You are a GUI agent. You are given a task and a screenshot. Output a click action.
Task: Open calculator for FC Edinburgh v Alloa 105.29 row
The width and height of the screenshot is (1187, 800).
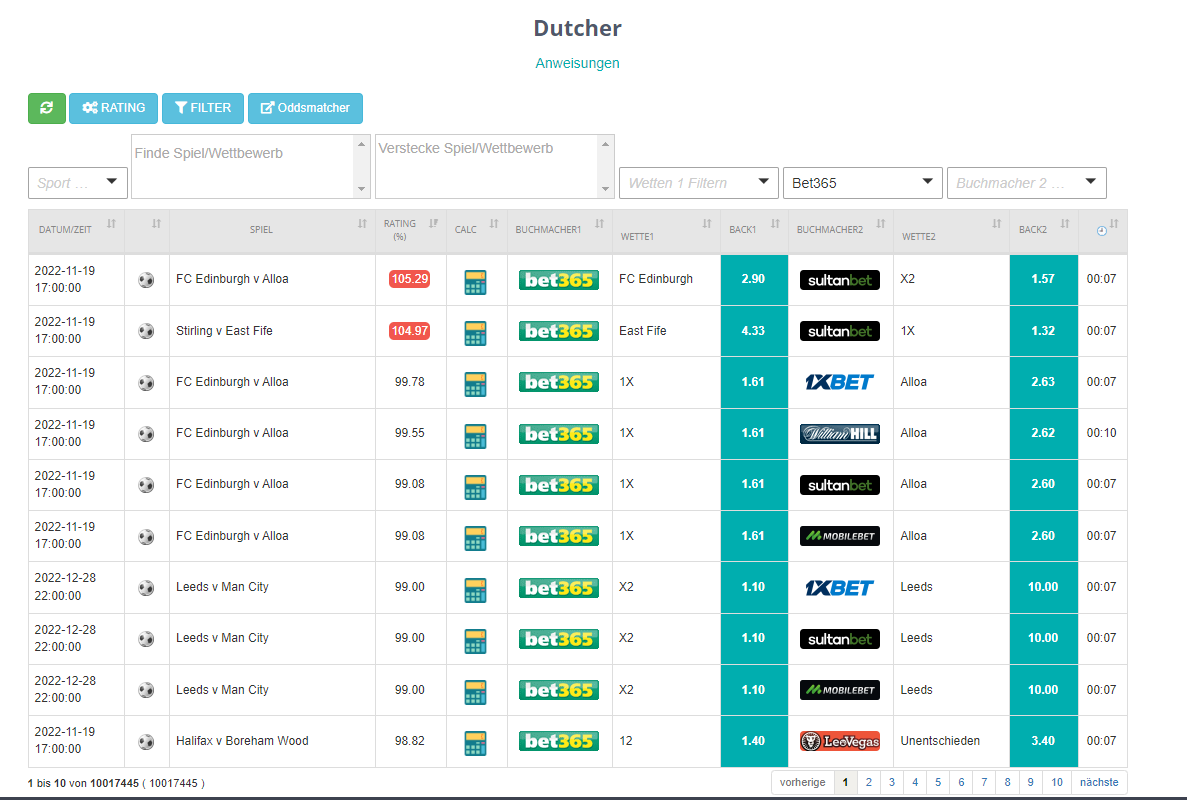tap(475, 282)
